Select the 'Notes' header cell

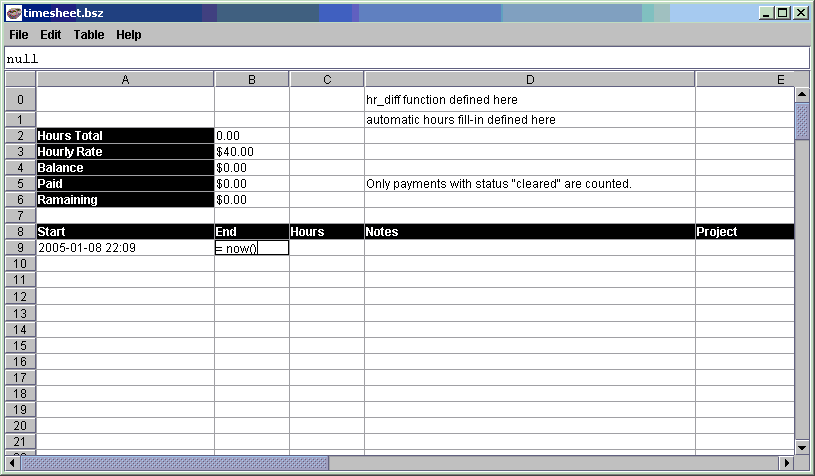click(530, 232)
